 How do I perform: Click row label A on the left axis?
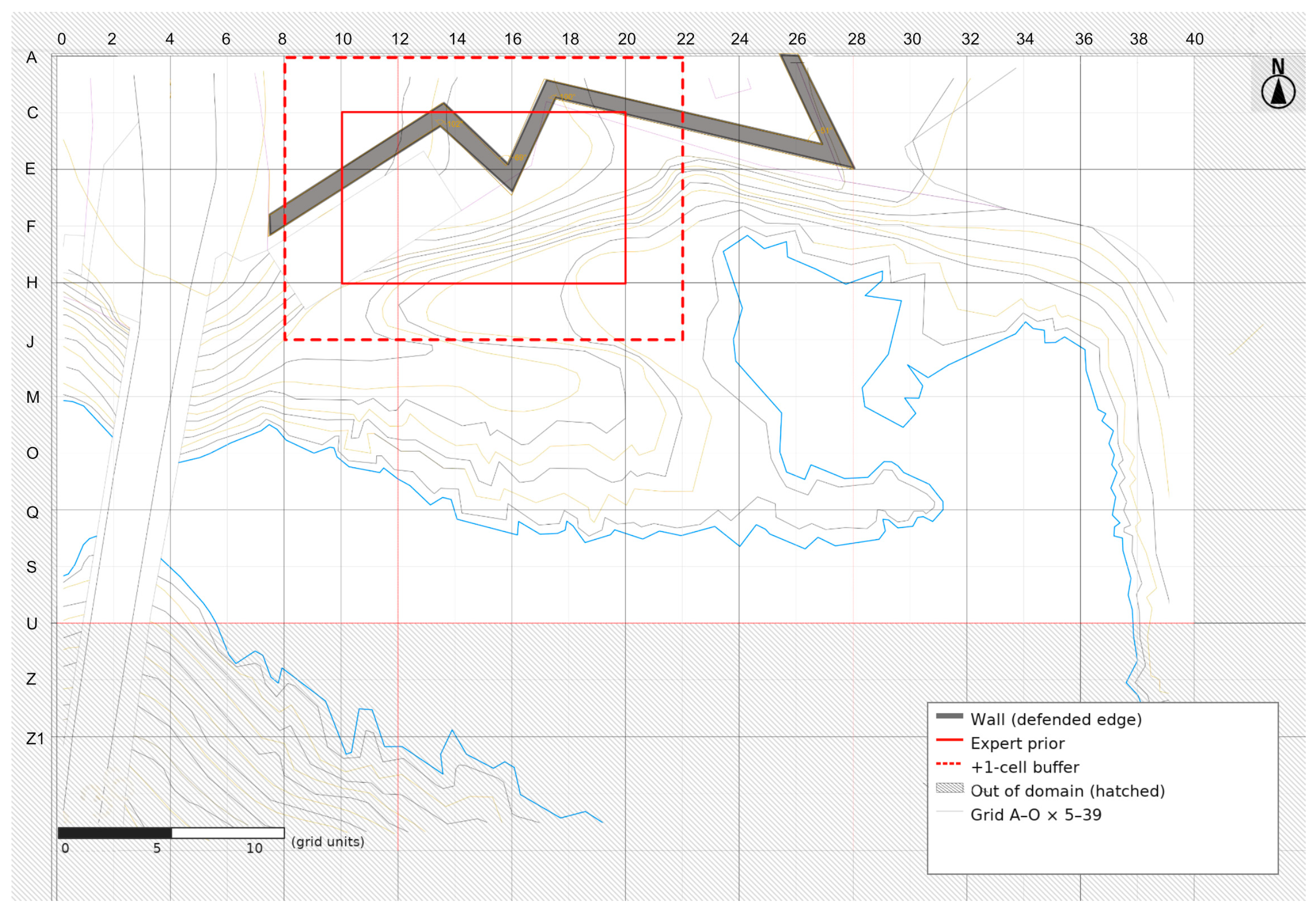point(31,57)
